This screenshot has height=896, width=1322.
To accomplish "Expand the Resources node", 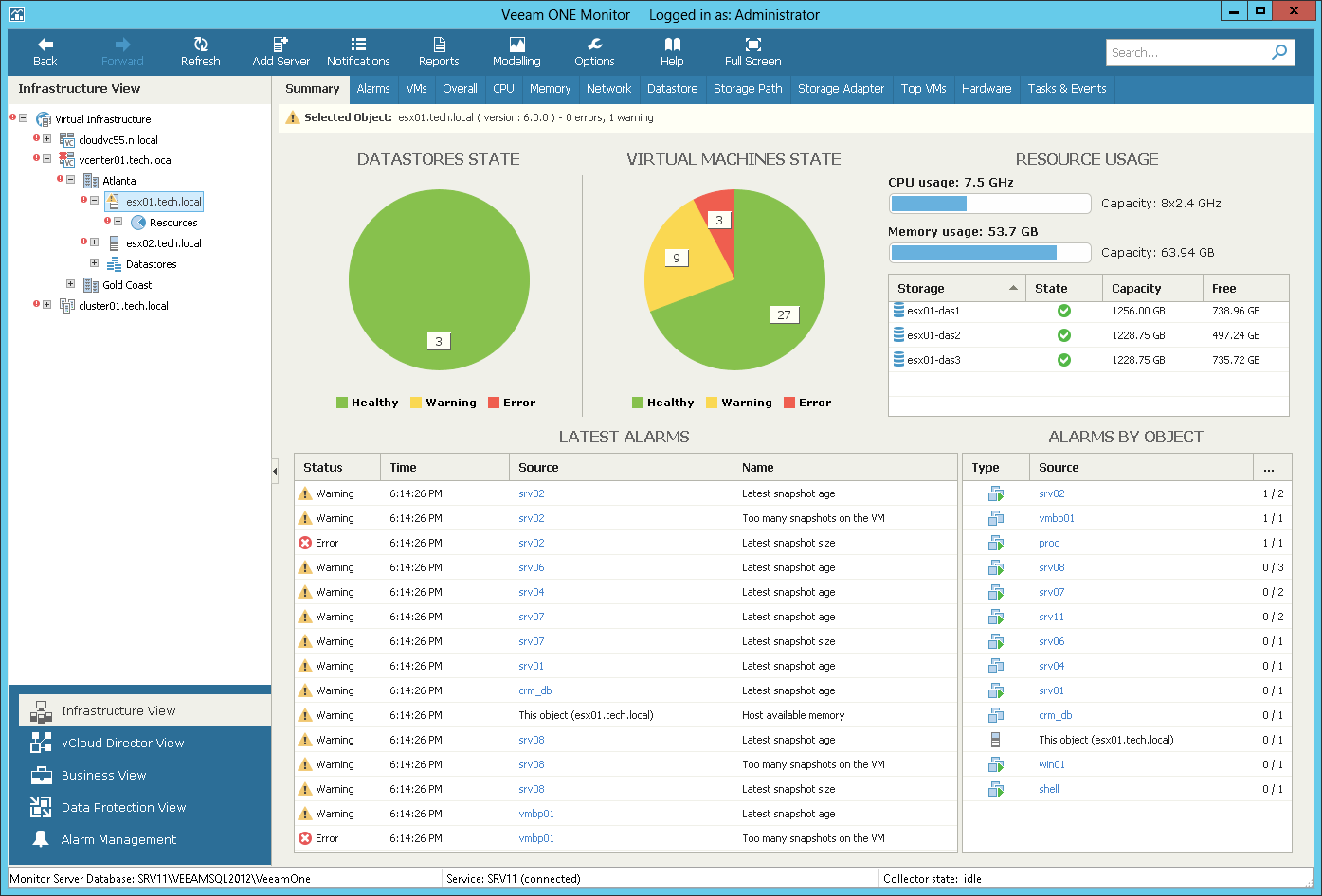I will [118, 222].
